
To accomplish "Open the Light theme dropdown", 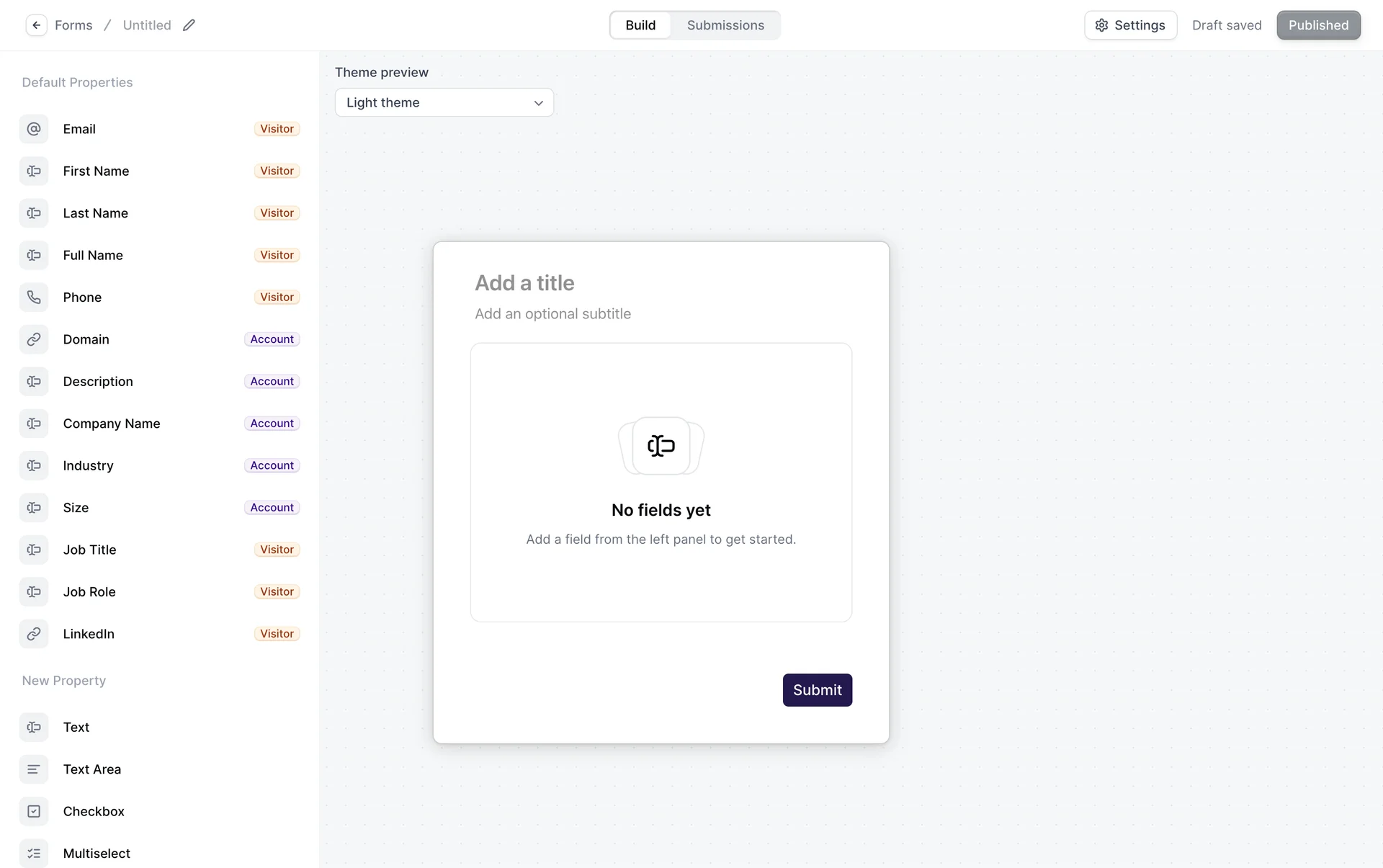I will 443,102.
